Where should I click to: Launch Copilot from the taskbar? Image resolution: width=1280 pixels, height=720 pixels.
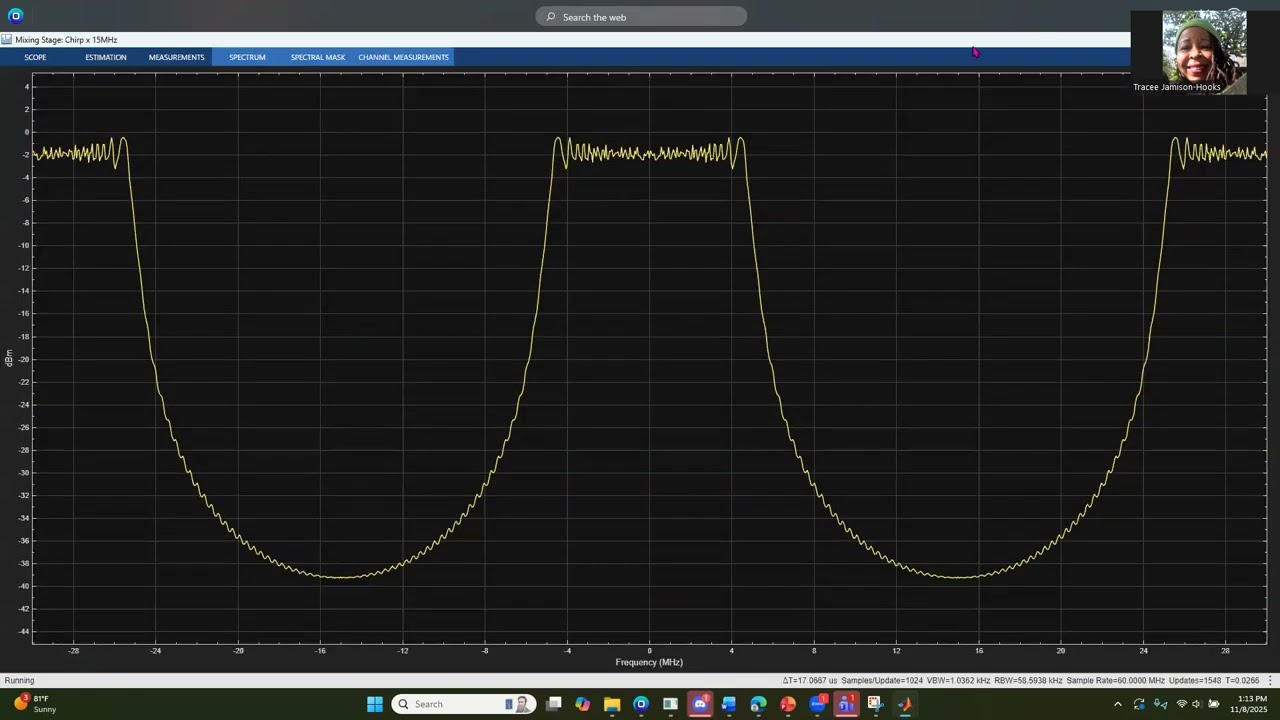click(x=583, y=704)
